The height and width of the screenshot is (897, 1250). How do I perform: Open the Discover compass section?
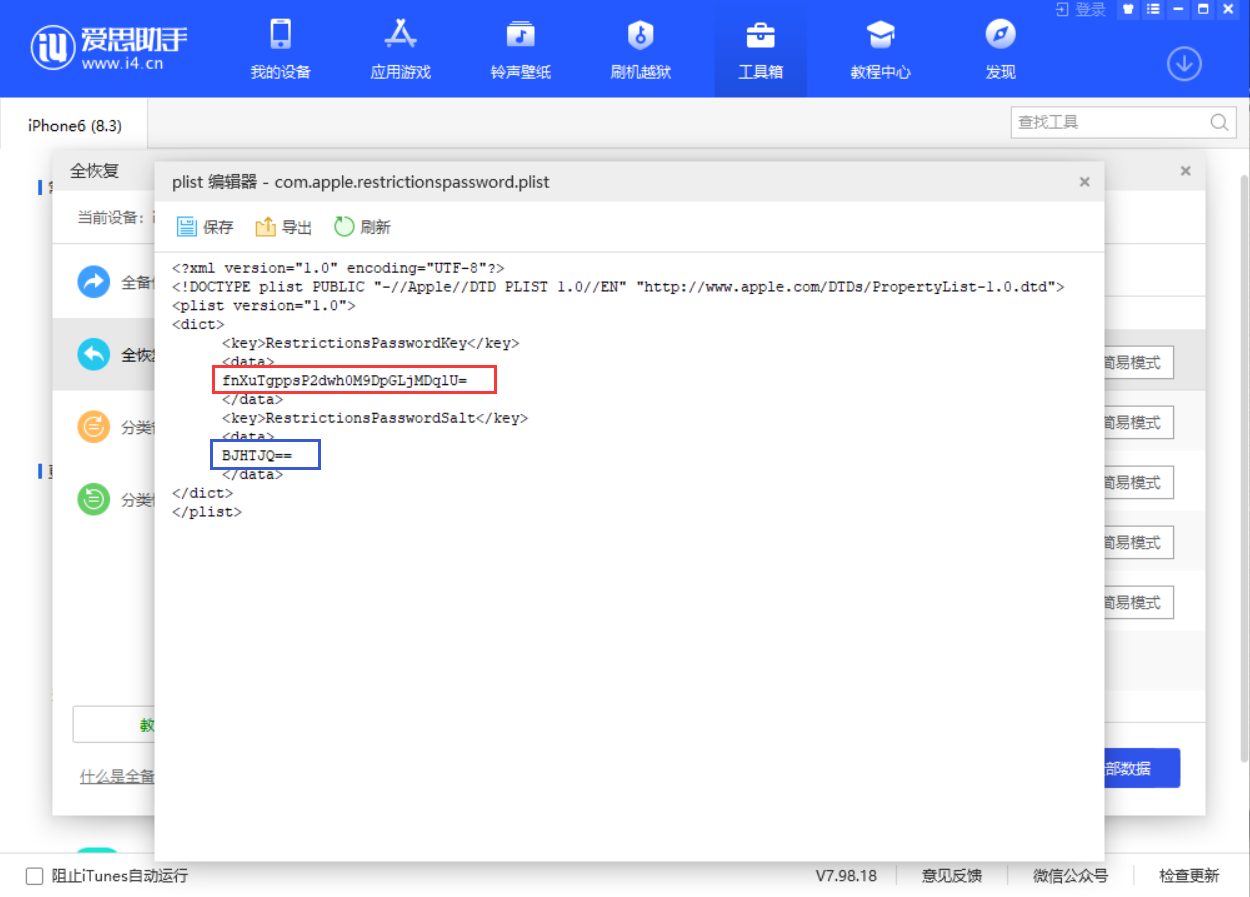click(1000, 50)
